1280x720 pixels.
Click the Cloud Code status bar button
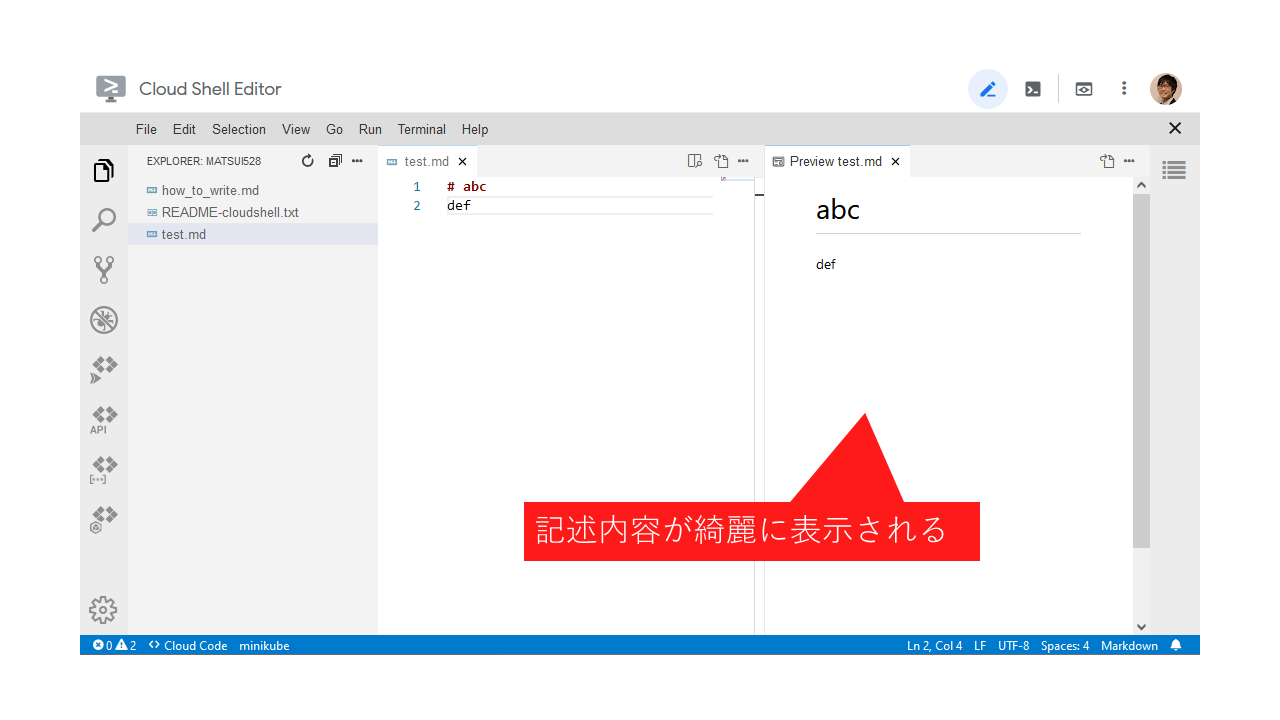tap(188, 646)
